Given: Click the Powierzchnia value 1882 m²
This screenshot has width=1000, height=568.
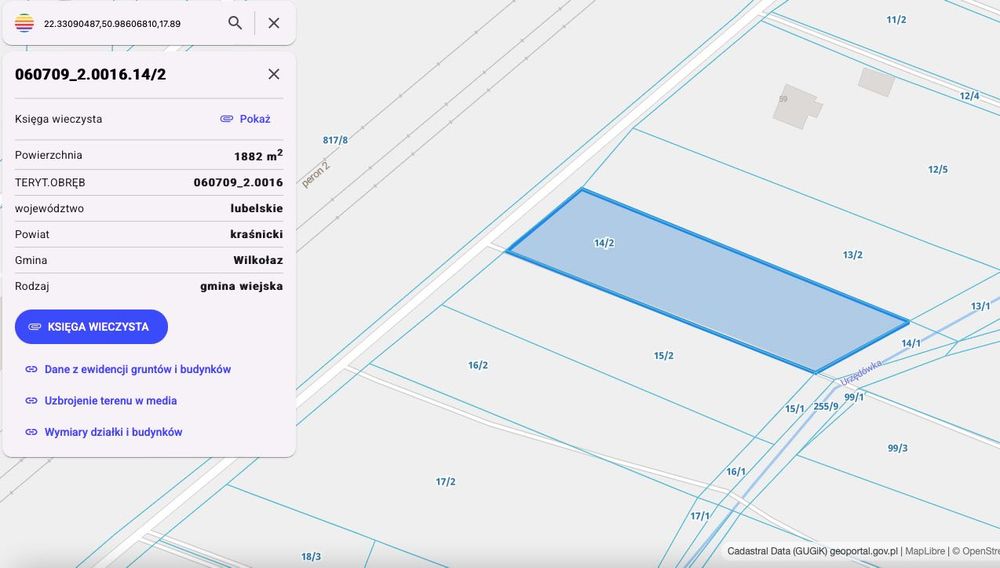Looking at the screenshot, I should pos(258,155).
